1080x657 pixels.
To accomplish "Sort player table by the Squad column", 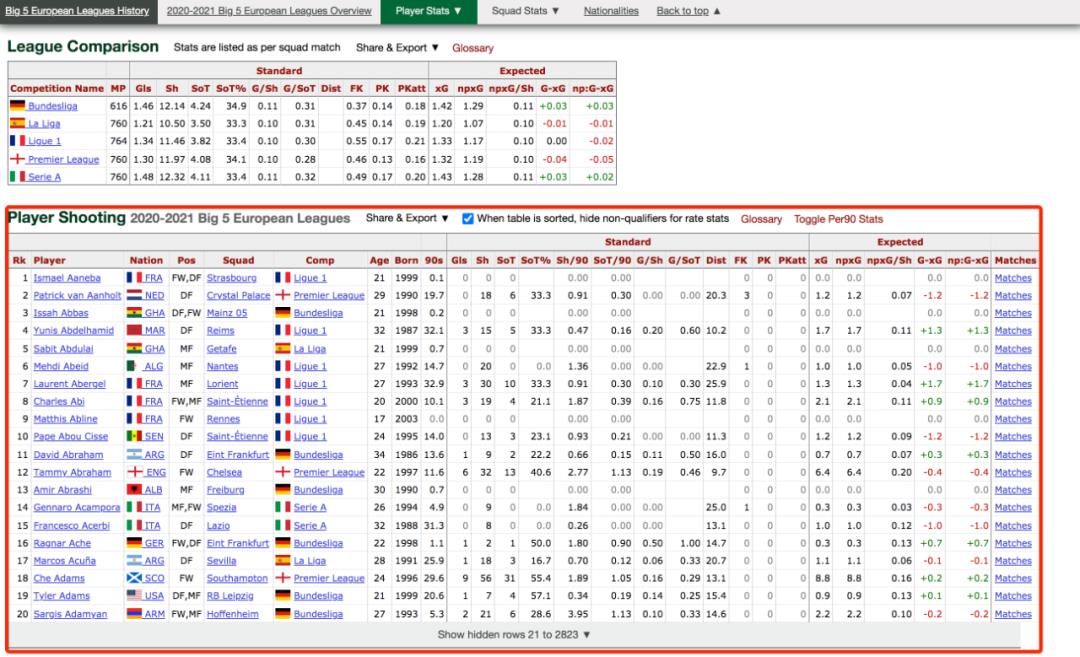I will 238,260.
